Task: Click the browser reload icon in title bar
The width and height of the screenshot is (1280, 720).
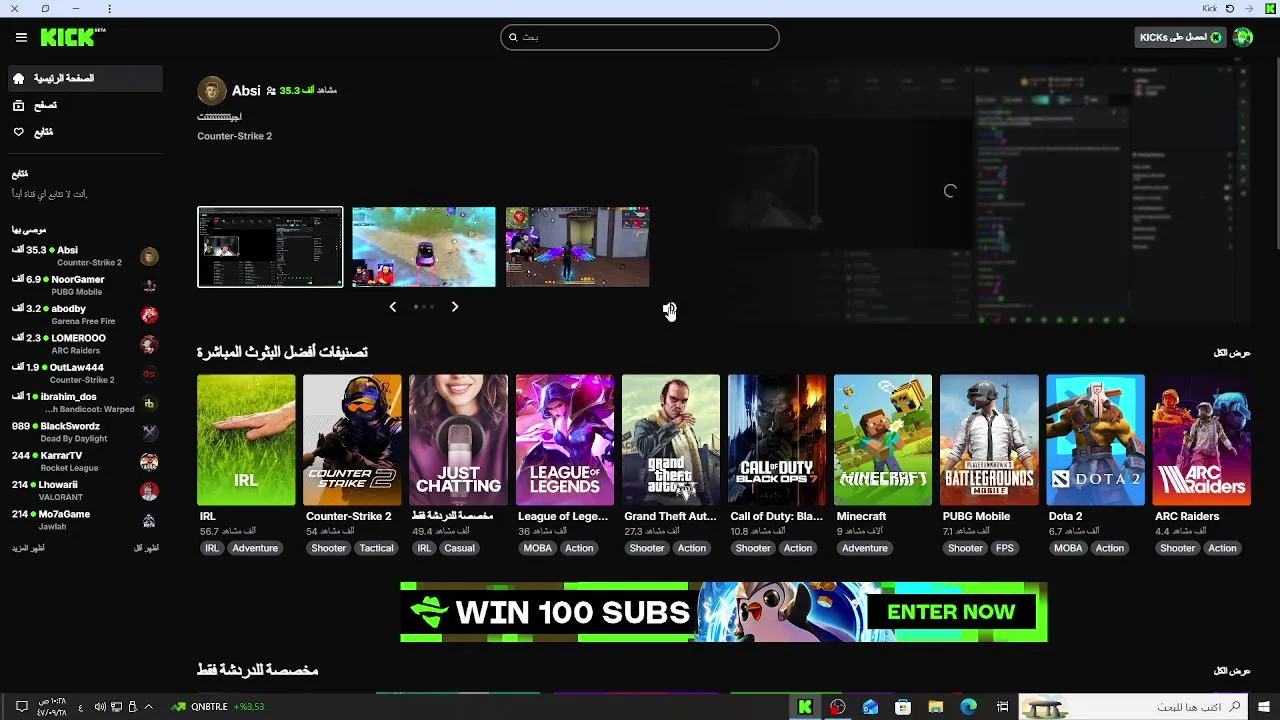Action: tap(1230, 8)
